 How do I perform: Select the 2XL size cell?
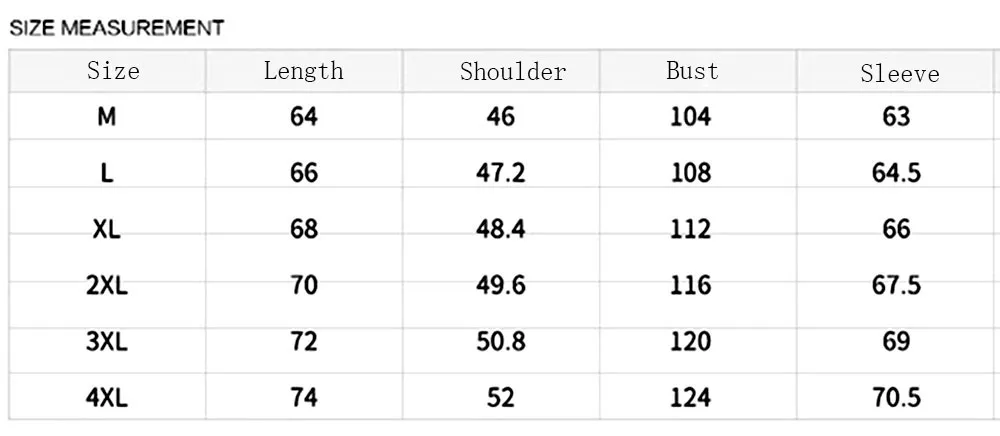pyautogui.click(x=107, y=285)
